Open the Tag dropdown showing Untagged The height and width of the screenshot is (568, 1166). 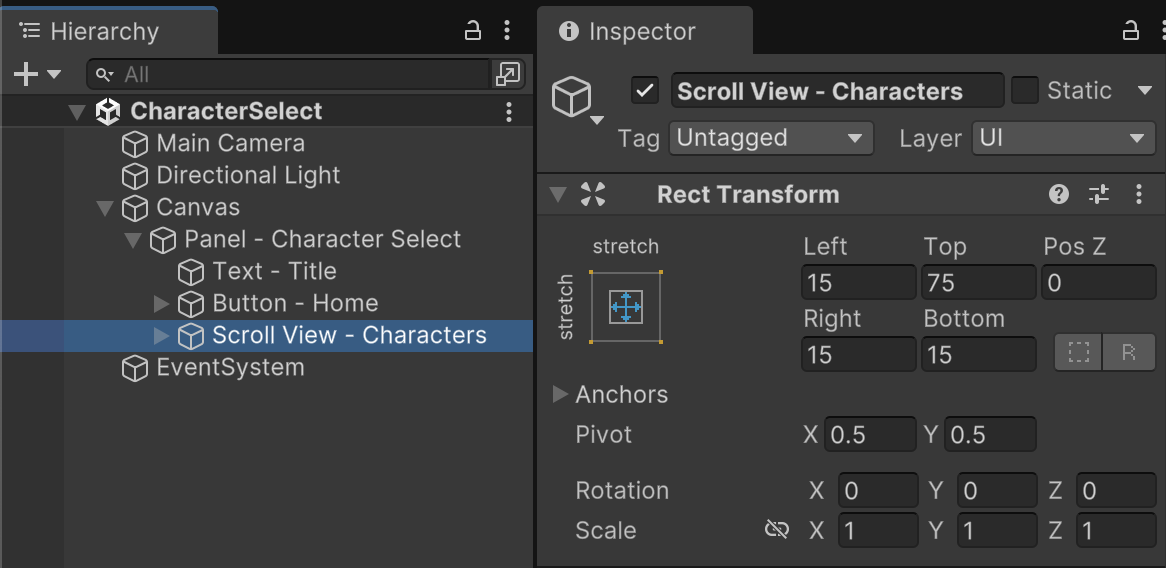pos(771,138)
